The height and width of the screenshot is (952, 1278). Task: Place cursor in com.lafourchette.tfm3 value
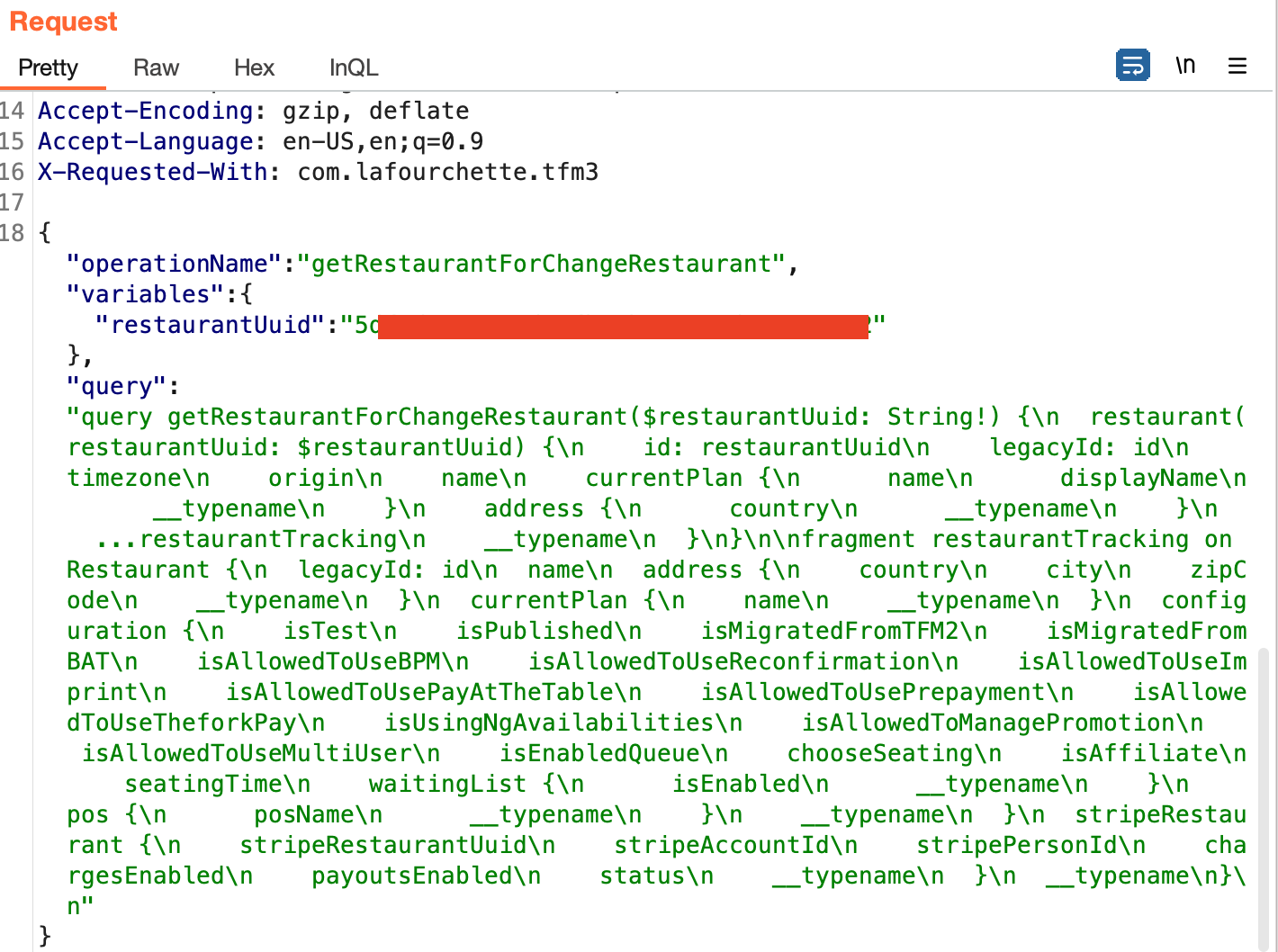[x=447, y=173]
